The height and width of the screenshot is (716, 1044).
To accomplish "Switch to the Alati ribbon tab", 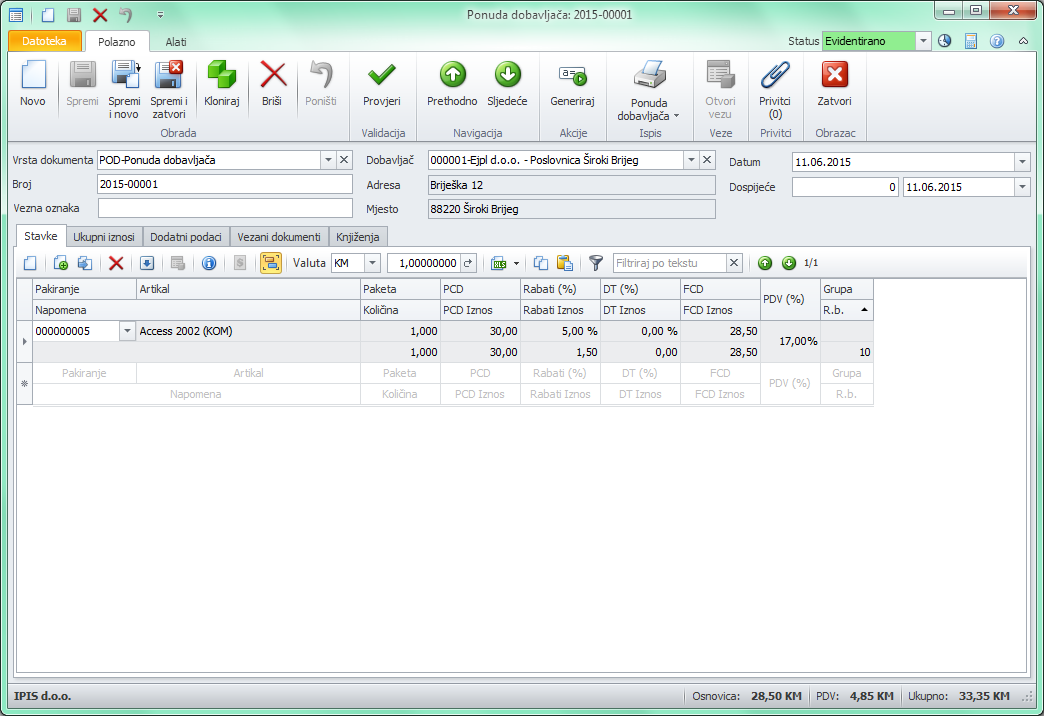I will (x=176, y=41).
